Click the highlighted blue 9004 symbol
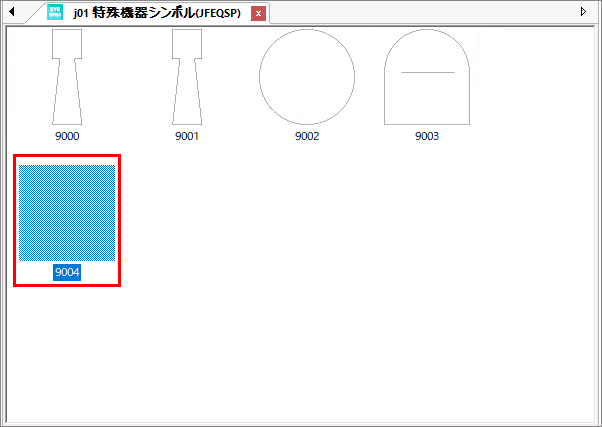Image resolution: width=602 pixels, height=427 pixels. 67,213
